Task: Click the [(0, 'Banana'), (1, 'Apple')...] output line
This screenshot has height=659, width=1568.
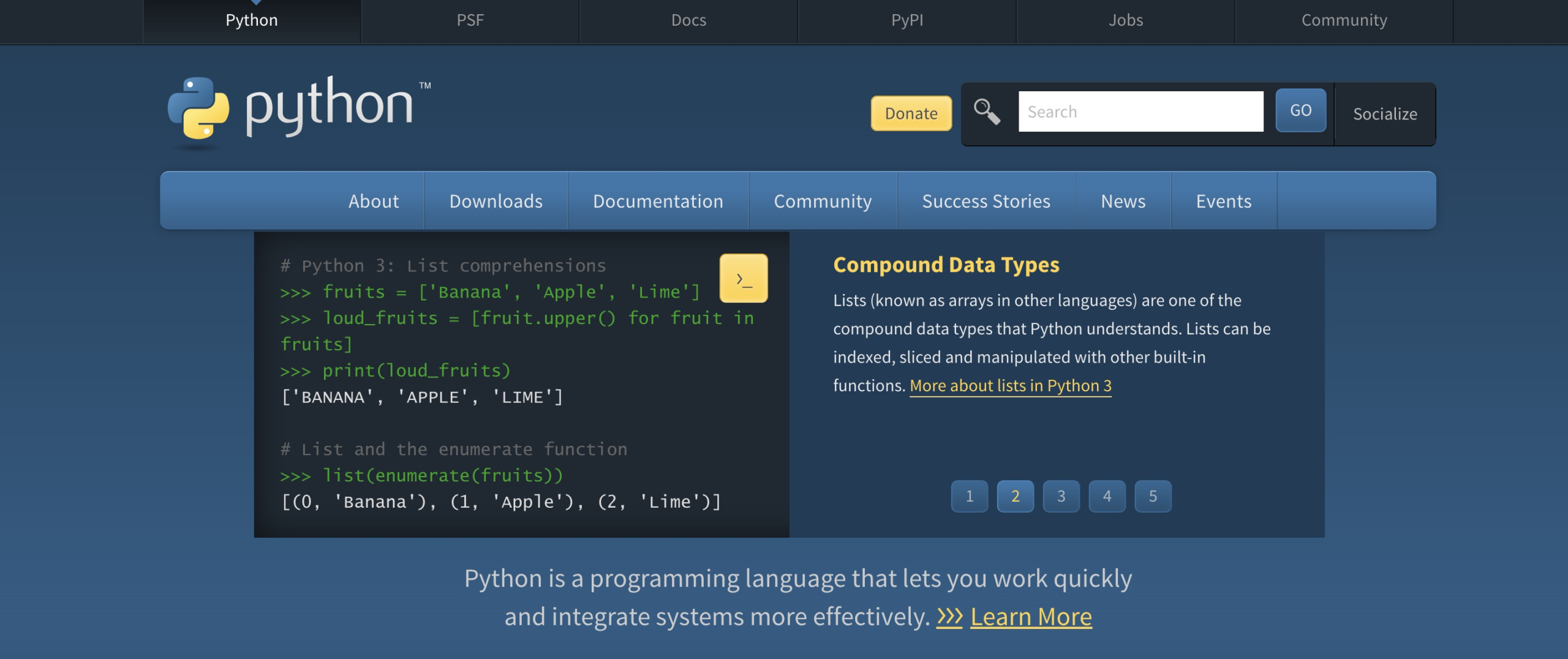Action: pyautogui.click(x=501, y=502)
